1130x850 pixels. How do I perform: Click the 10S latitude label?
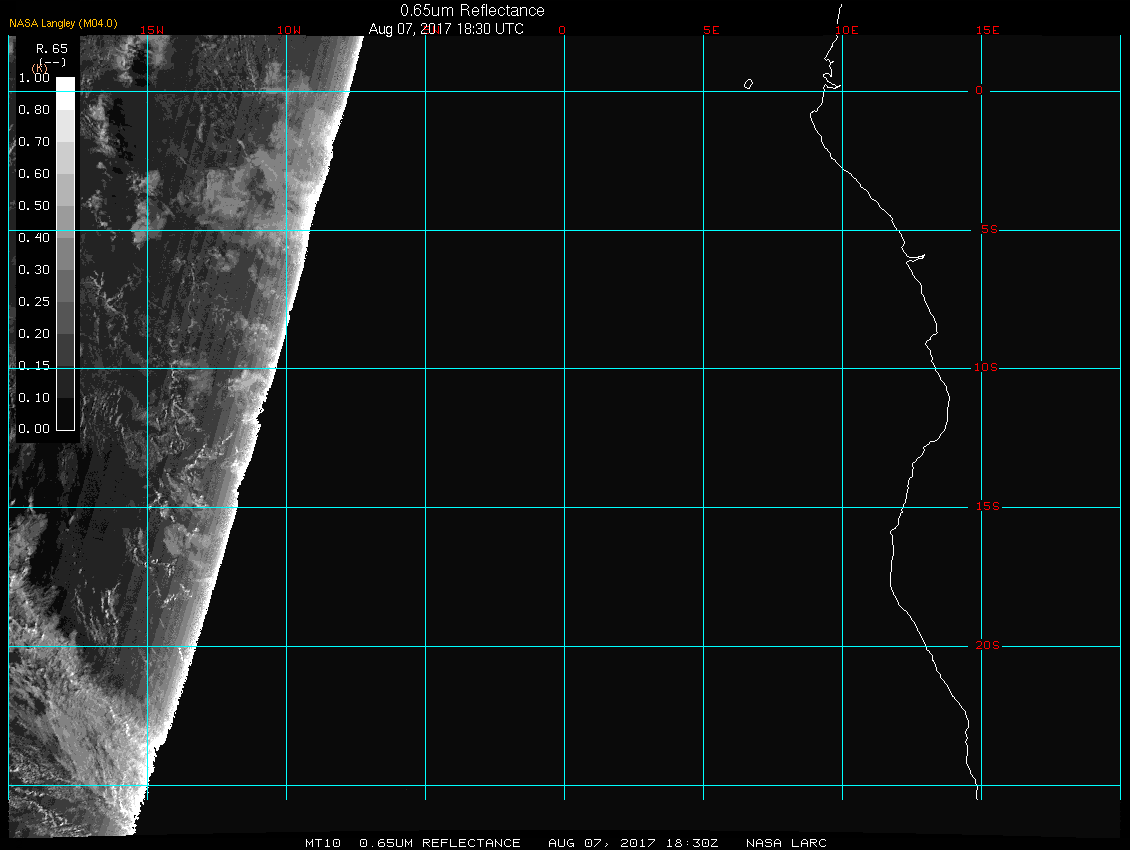[x=986, y=368]
